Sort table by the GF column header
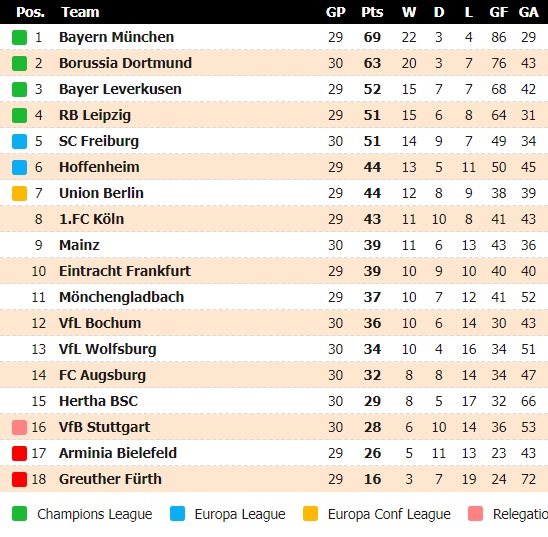 click(498, 12)
